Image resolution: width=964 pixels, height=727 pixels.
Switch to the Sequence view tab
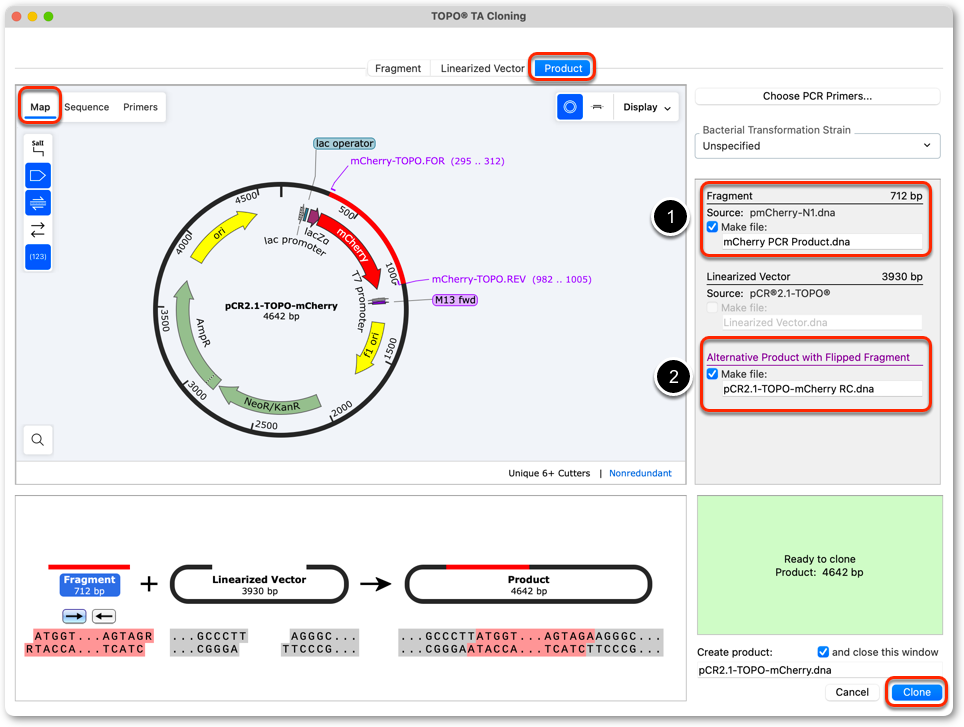tap(87, 107)
